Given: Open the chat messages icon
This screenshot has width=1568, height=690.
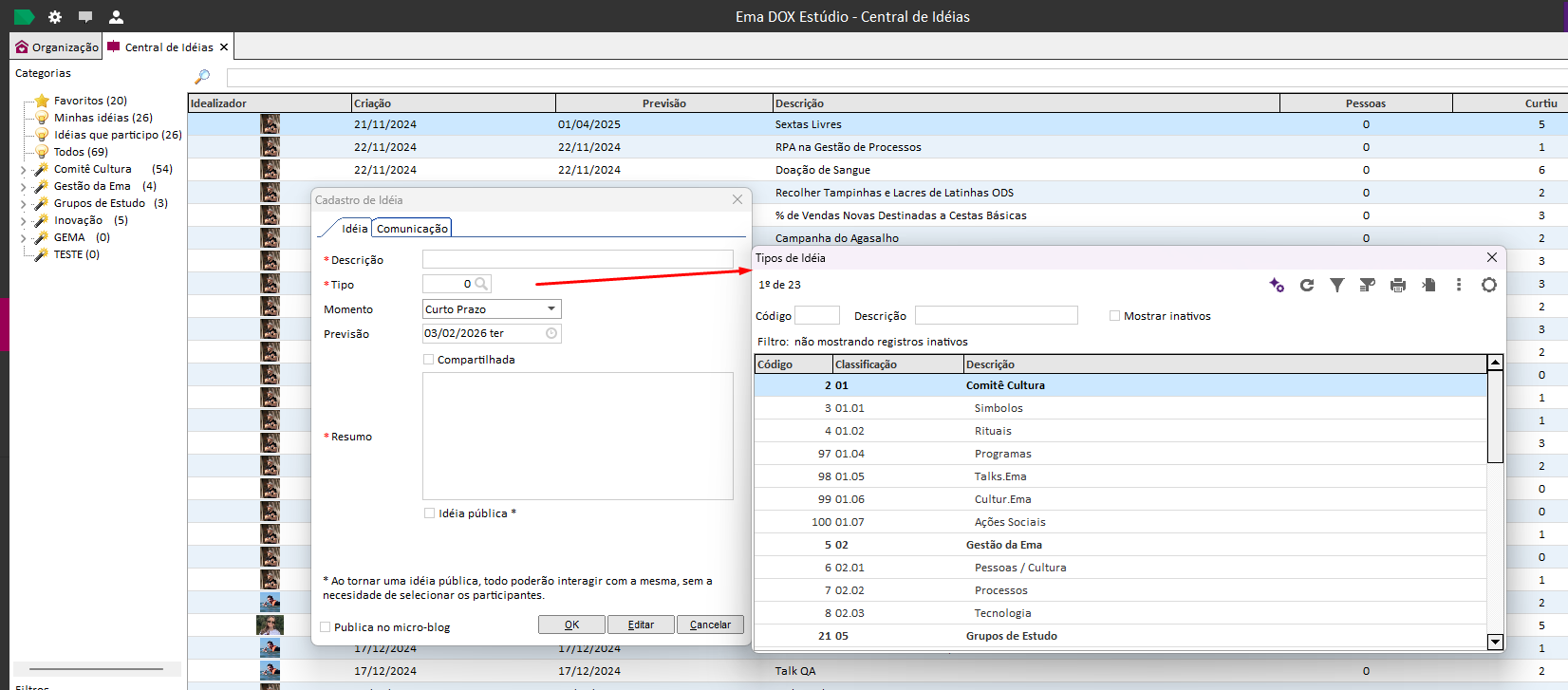Looking at the screenshot, I should click(x=85, y=17).
